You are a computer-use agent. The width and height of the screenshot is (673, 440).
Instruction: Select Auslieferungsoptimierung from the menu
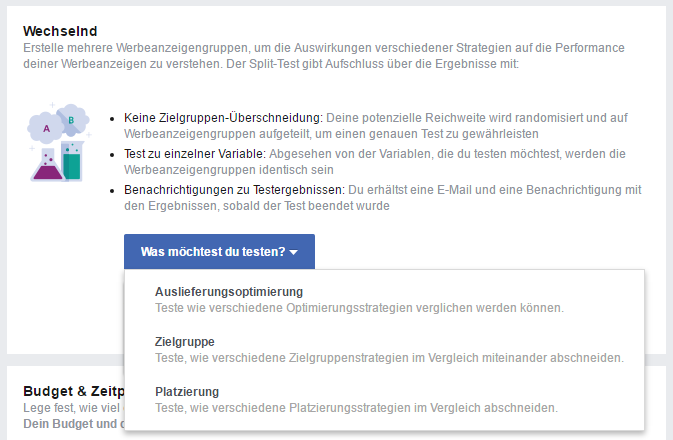(229, 292)
